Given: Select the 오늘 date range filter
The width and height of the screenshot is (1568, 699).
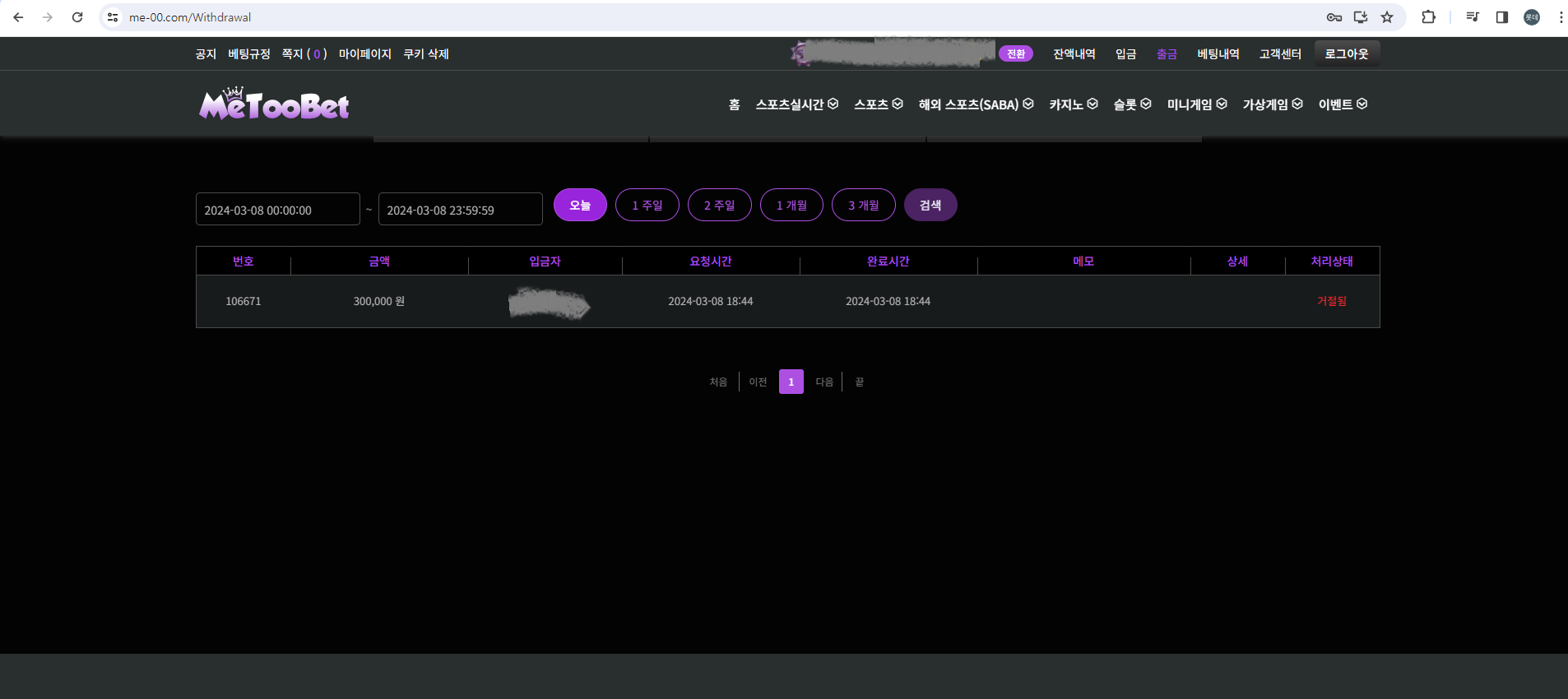Looking at the screenshot, I should point(580,205).
